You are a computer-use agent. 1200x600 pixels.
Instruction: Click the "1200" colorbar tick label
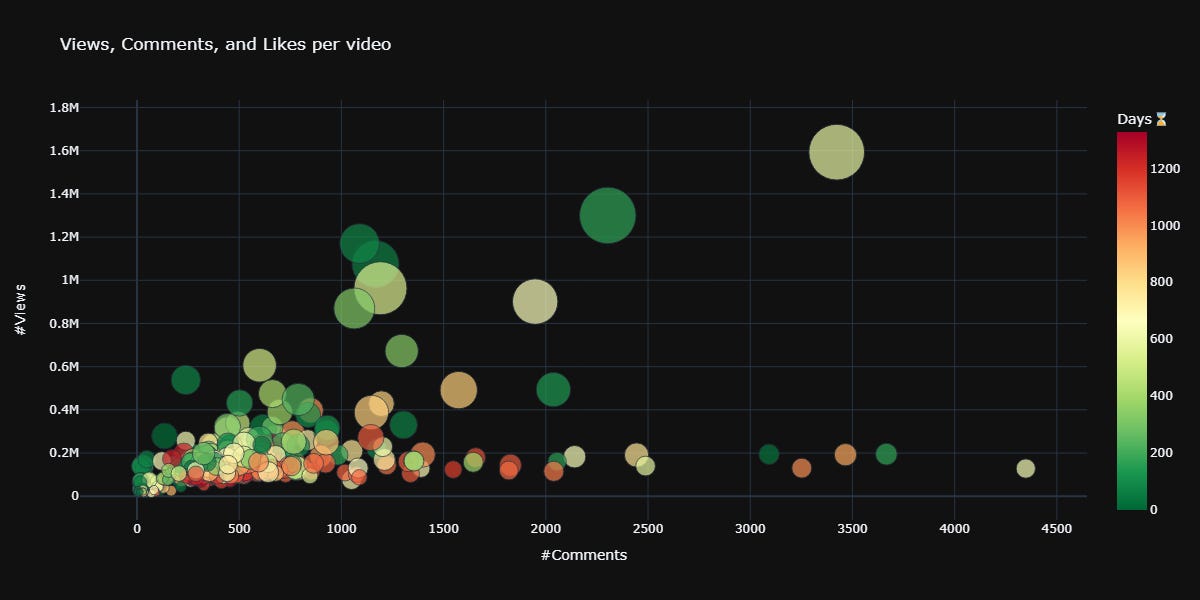pos(1168,168)
